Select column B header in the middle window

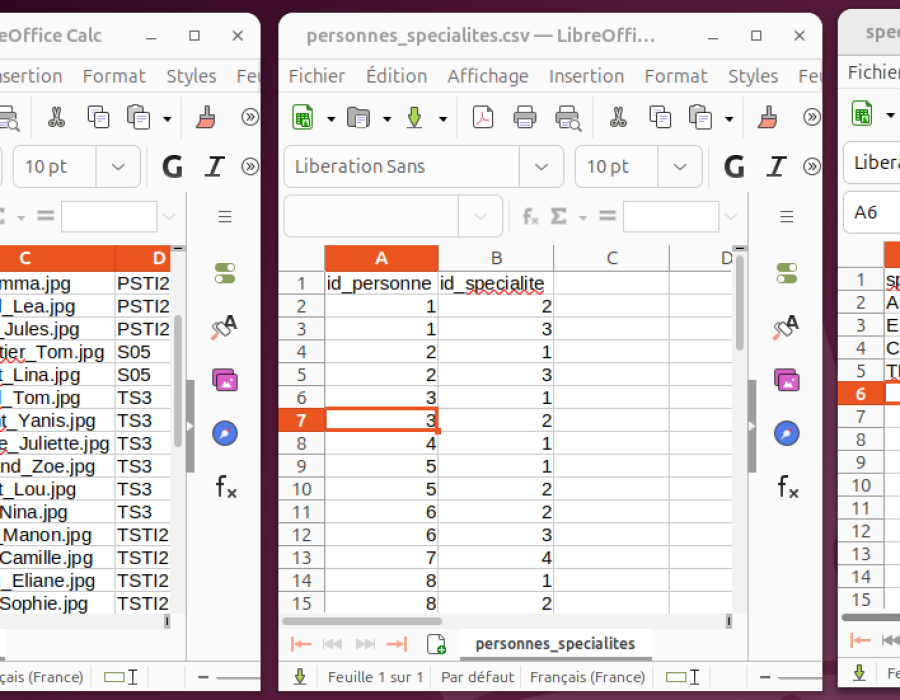(x=496, y=258)
